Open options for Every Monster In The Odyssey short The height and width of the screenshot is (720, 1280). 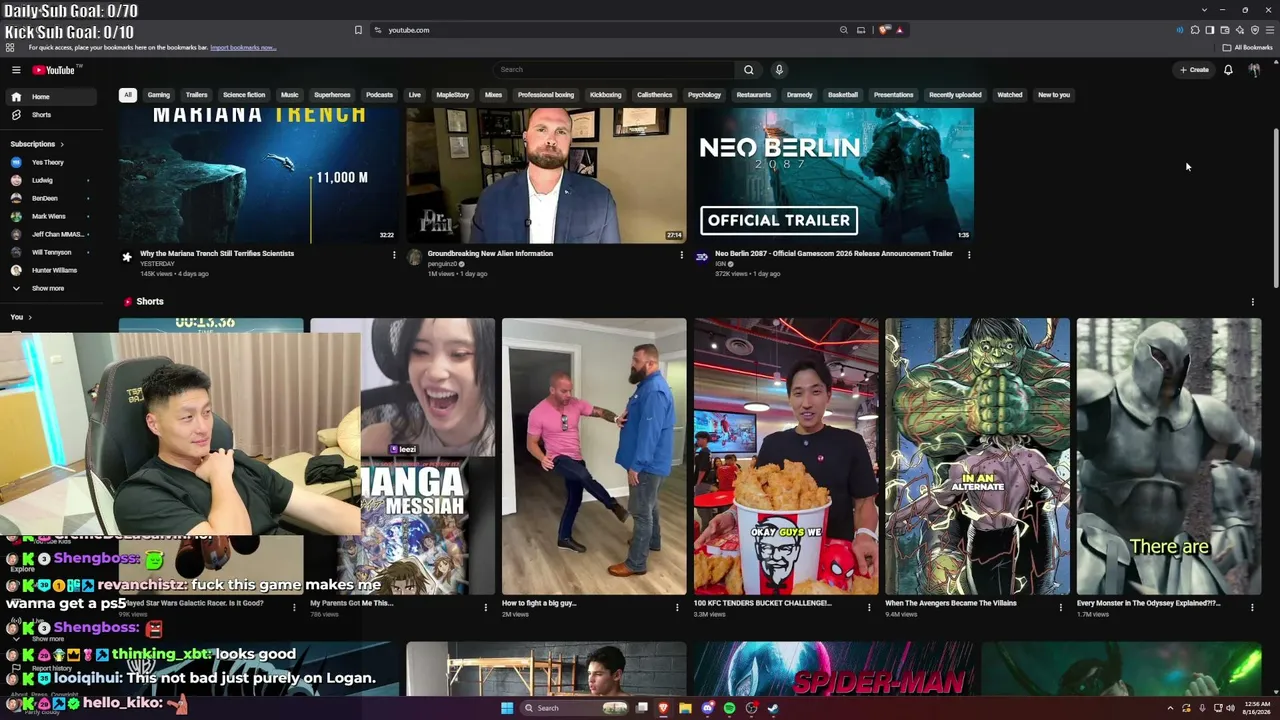tap(1252, 607)
